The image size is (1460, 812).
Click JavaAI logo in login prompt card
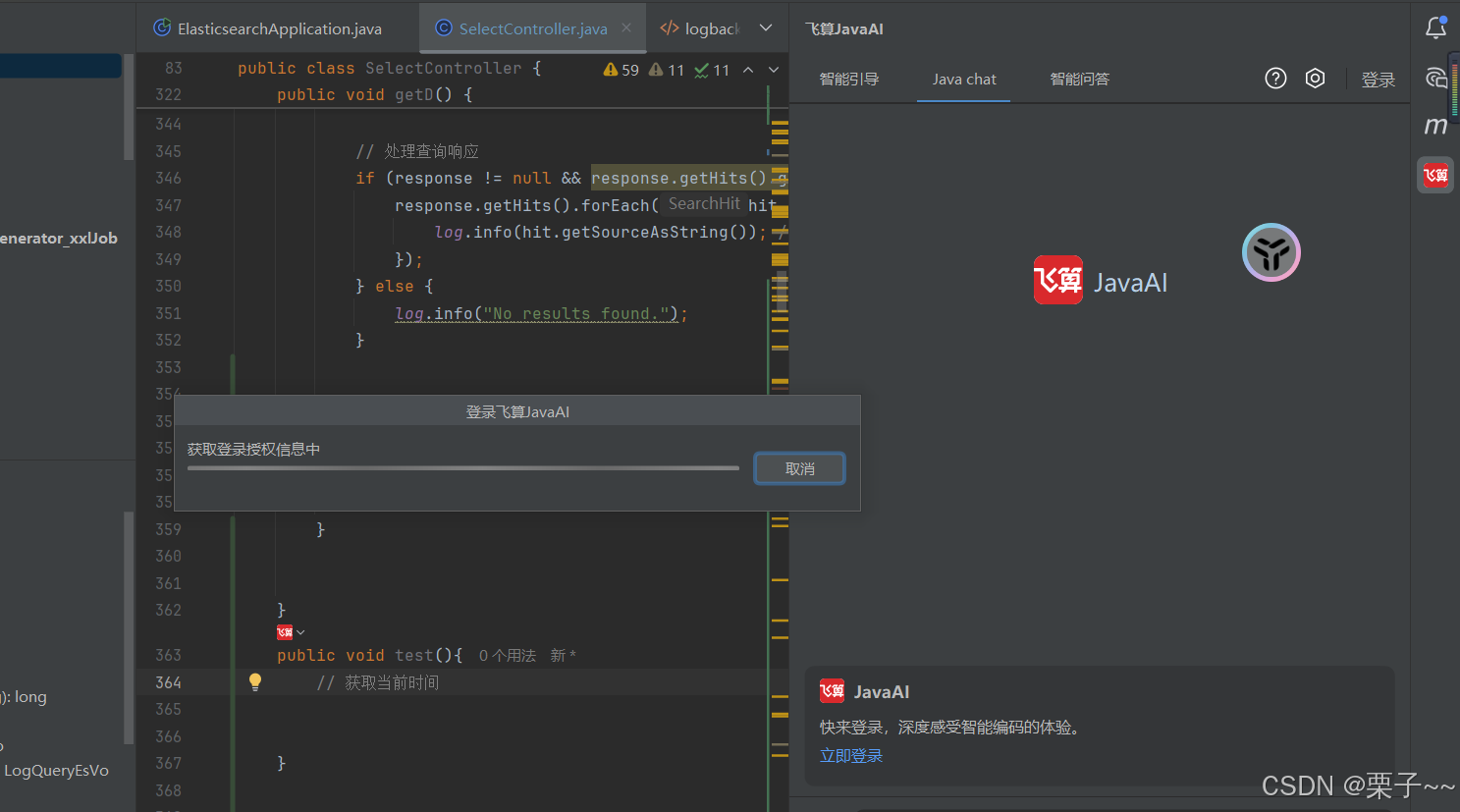point(832,691)
